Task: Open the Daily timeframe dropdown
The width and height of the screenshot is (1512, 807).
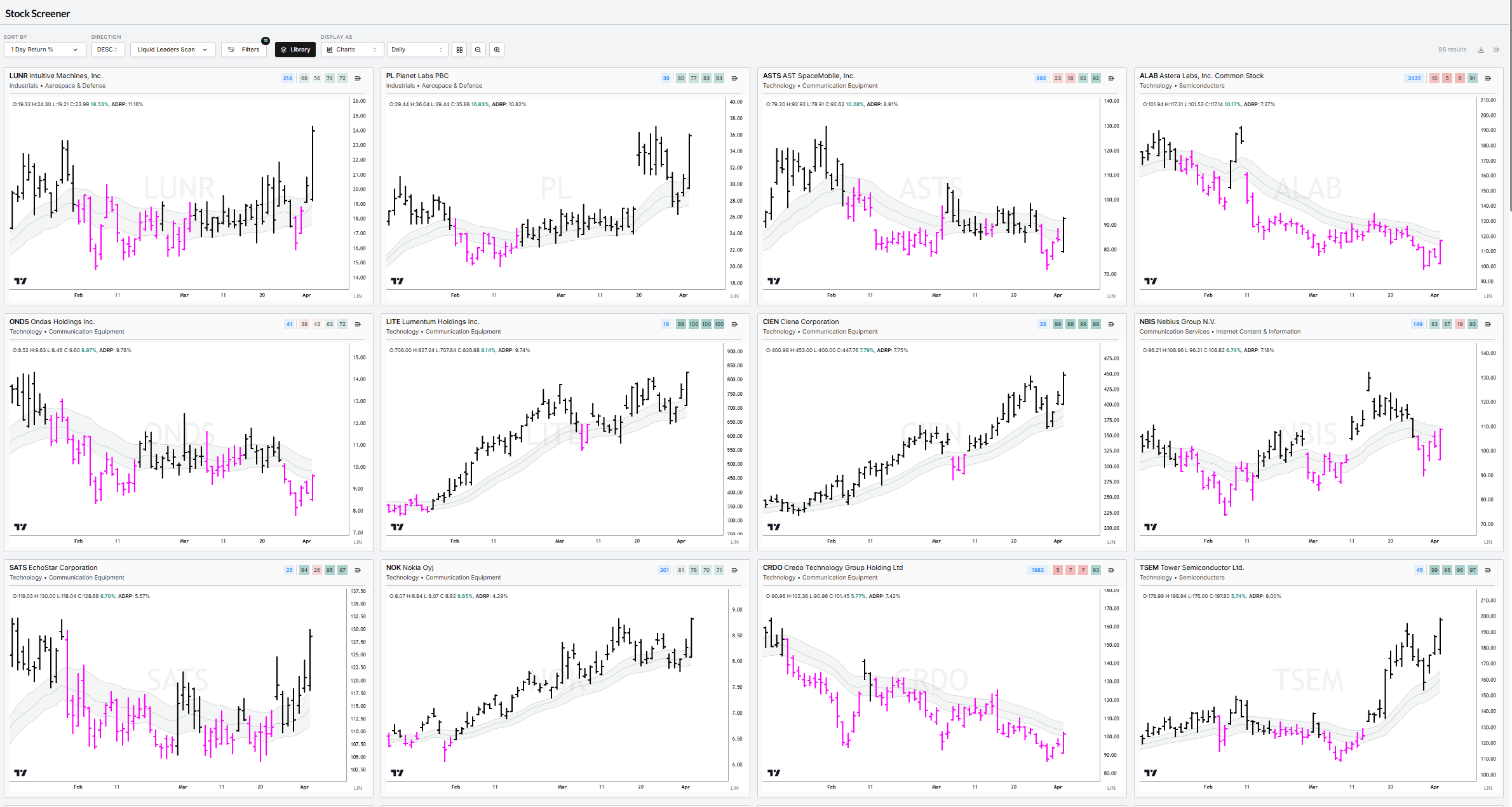Action: [417, 50]
